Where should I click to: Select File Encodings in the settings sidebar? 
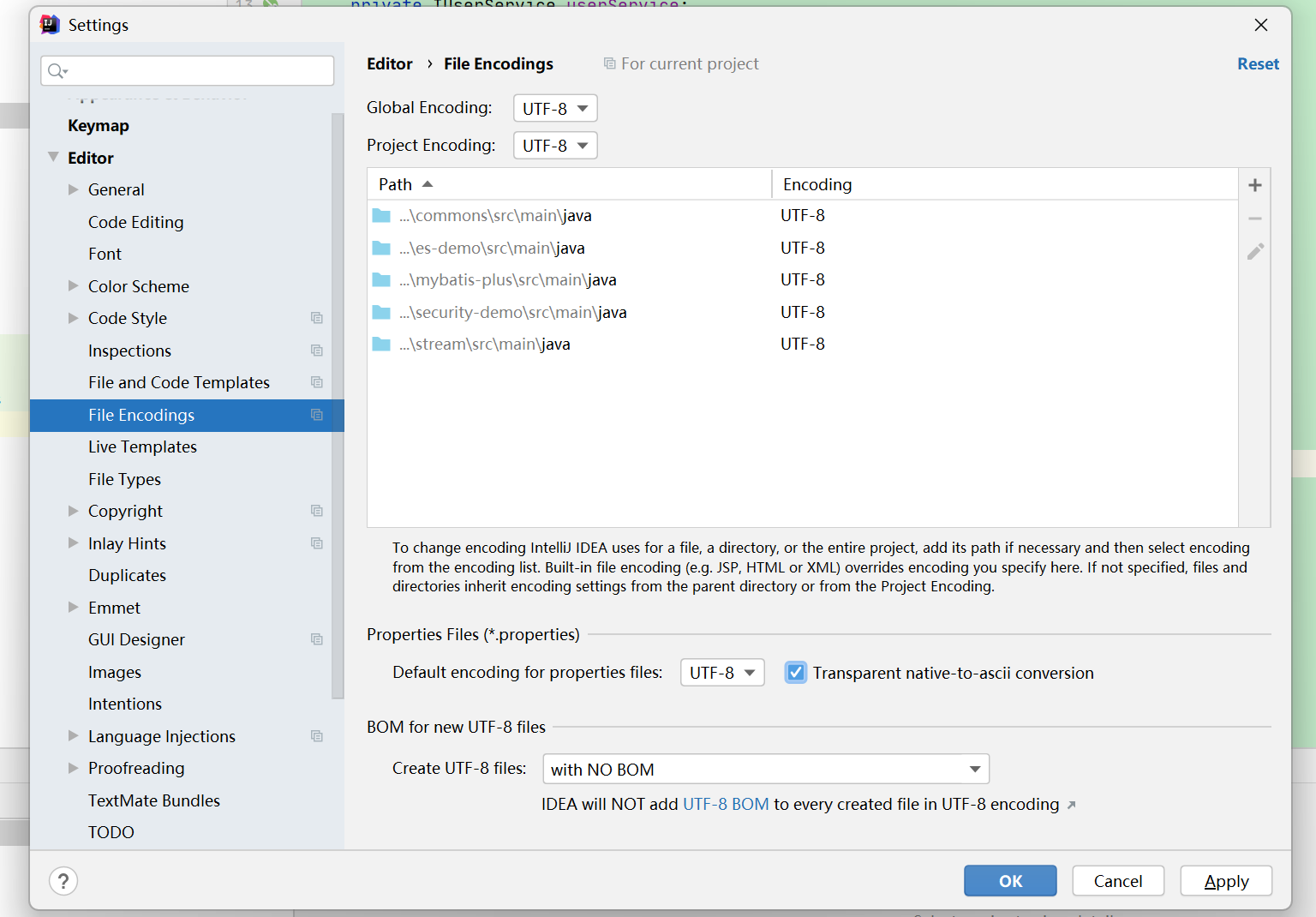[141, 415]
